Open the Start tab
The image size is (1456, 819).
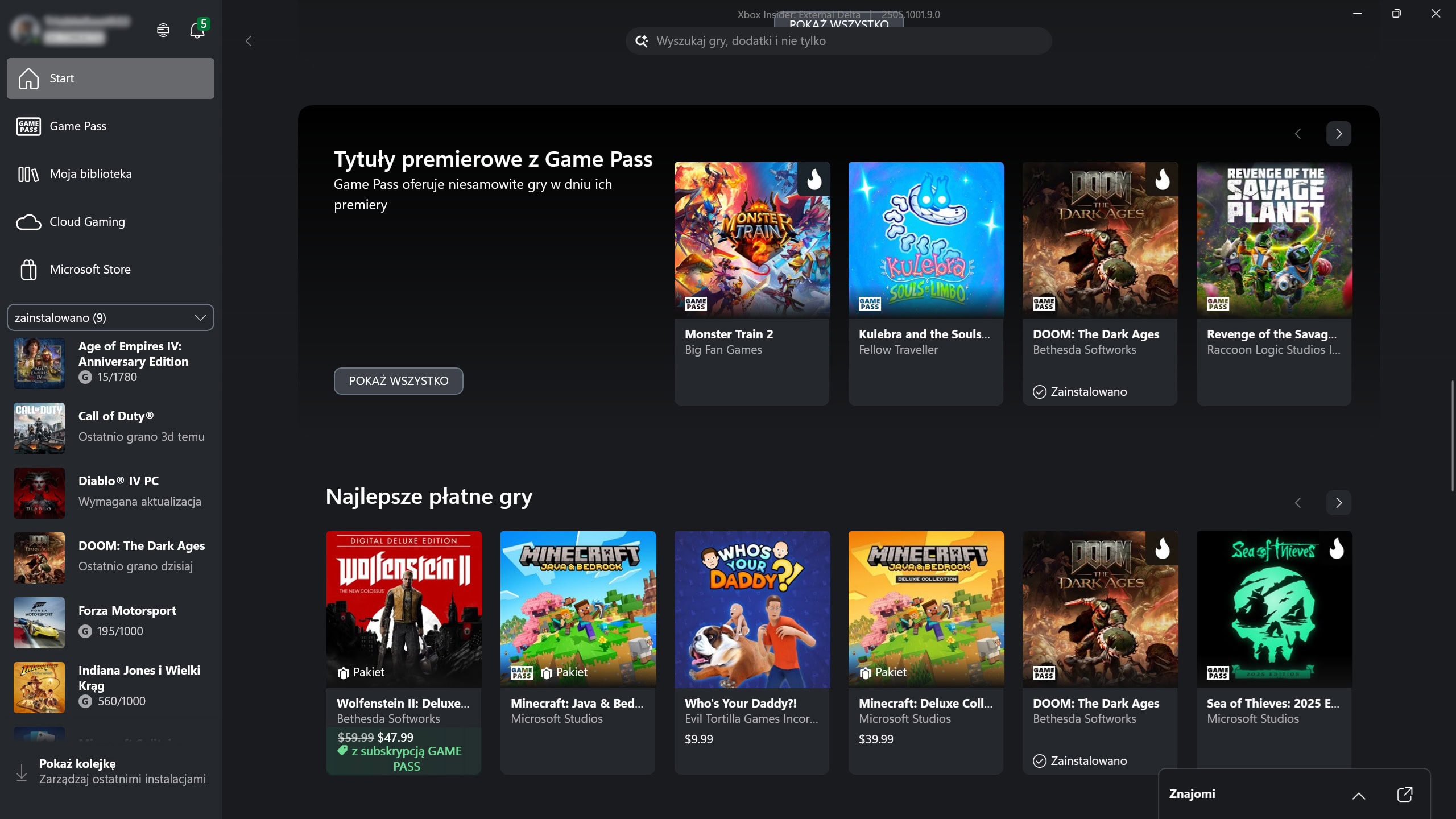point(110,78)
